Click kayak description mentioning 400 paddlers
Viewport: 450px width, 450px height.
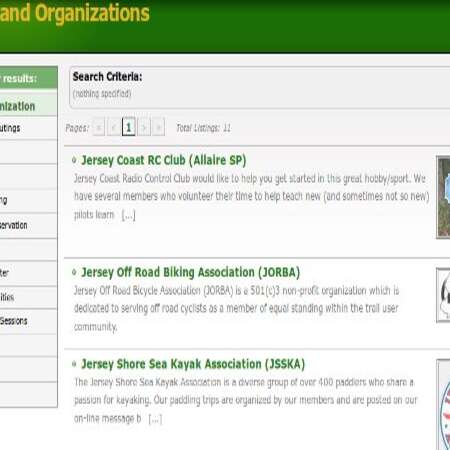pos(246,400)
